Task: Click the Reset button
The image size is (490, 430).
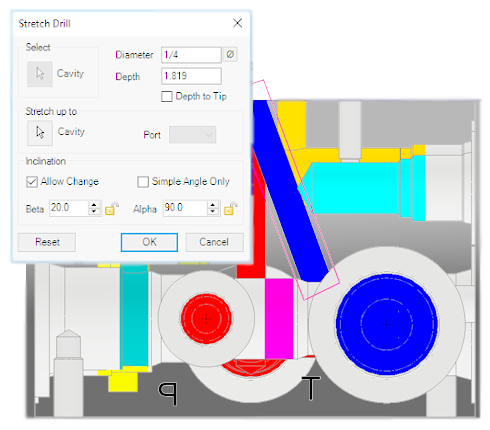Action: pos(47,242)
